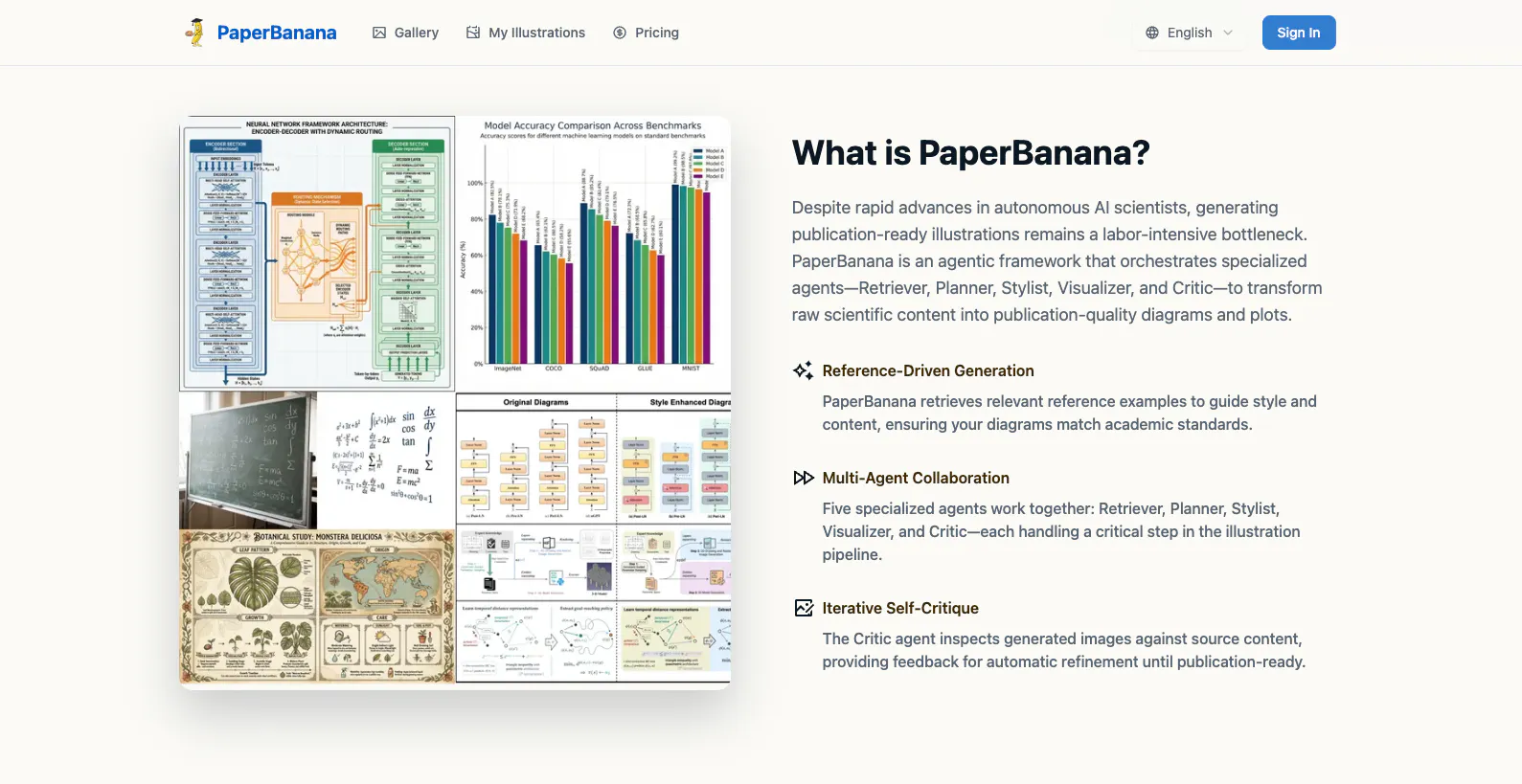Open the Pricing page
The height and width of the screenshot is (784, 1522).
[x=646, y=33]
